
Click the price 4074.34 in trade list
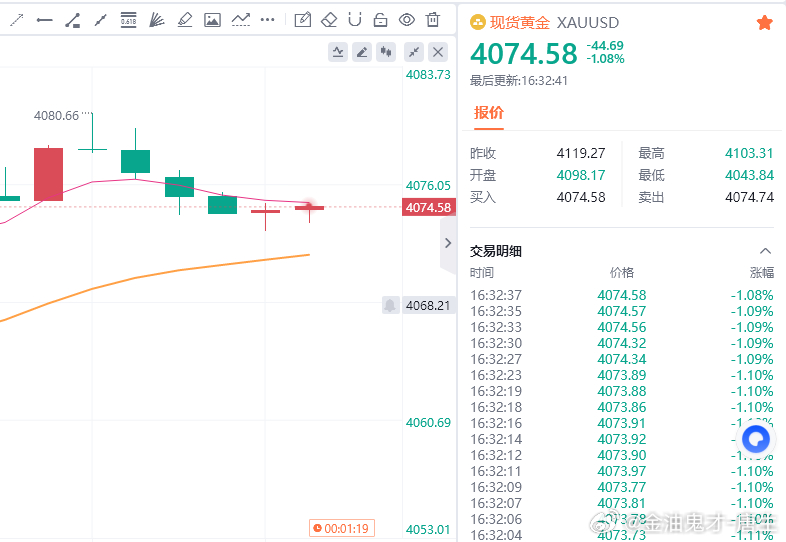pyautogui.click(x=622, y=359)
